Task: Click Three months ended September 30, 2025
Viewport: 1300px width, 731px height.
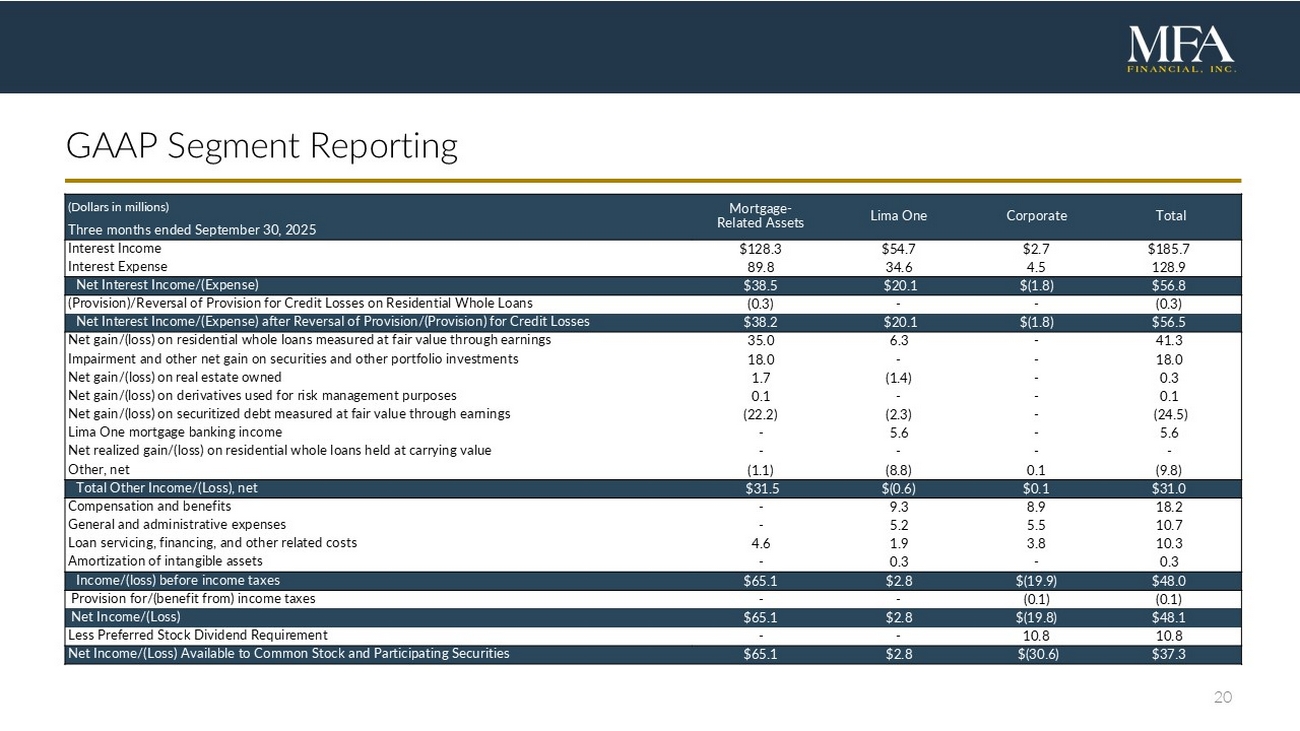Action: pyautogui.click(x=191, y=230)
